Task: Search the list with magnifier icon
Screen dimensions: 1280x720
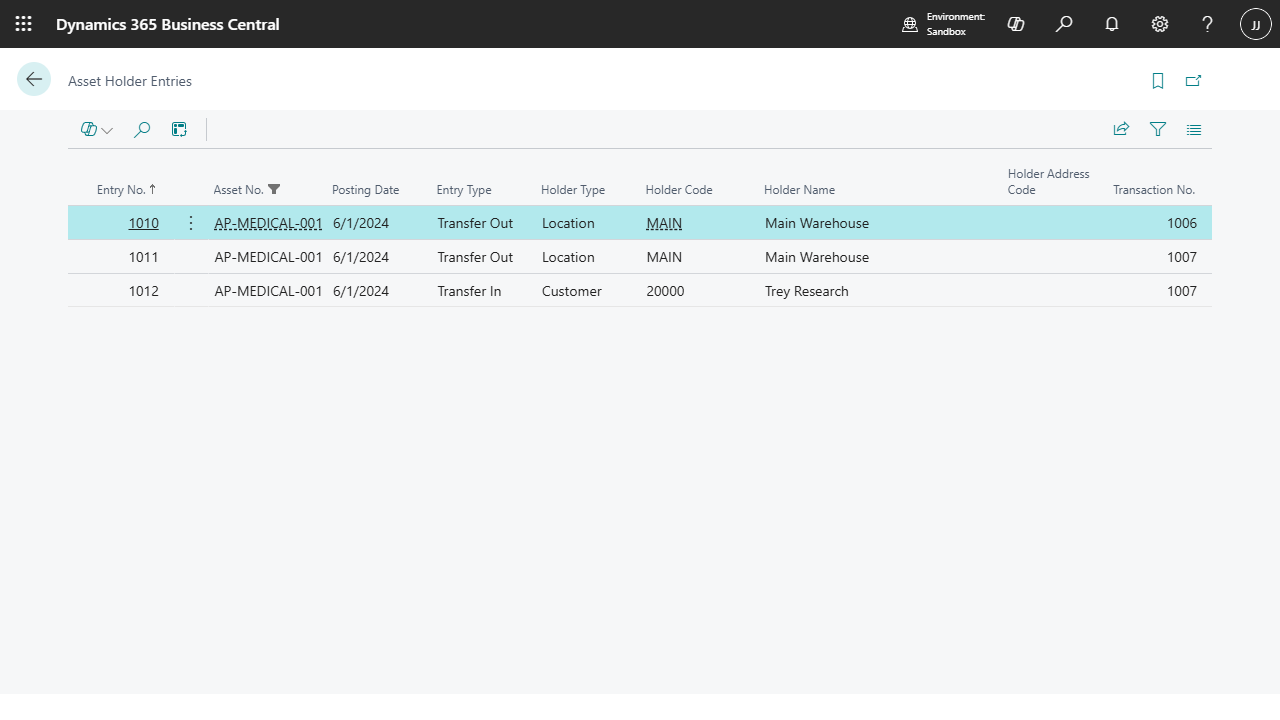Action: [142, 129]
